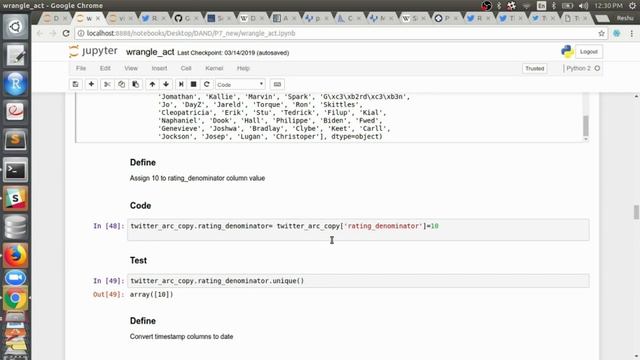Screen dimensions: 640x360
Task: Click the Logout button
Action: [589, 52]
